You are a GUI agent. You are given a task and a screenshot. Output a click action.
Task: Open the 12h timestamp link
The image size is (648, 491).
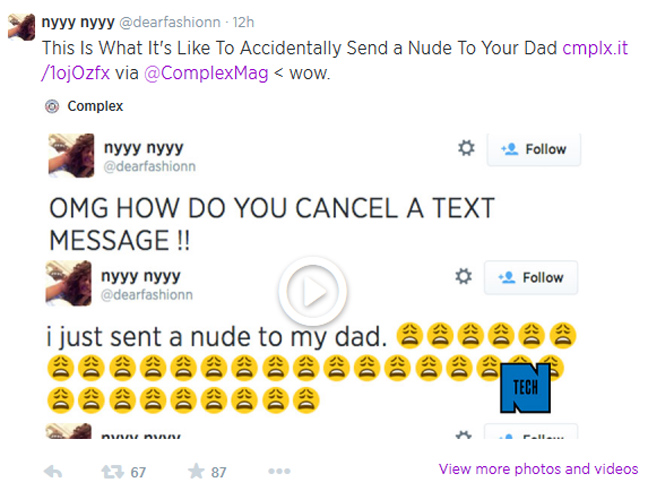[x=243, y=22]
